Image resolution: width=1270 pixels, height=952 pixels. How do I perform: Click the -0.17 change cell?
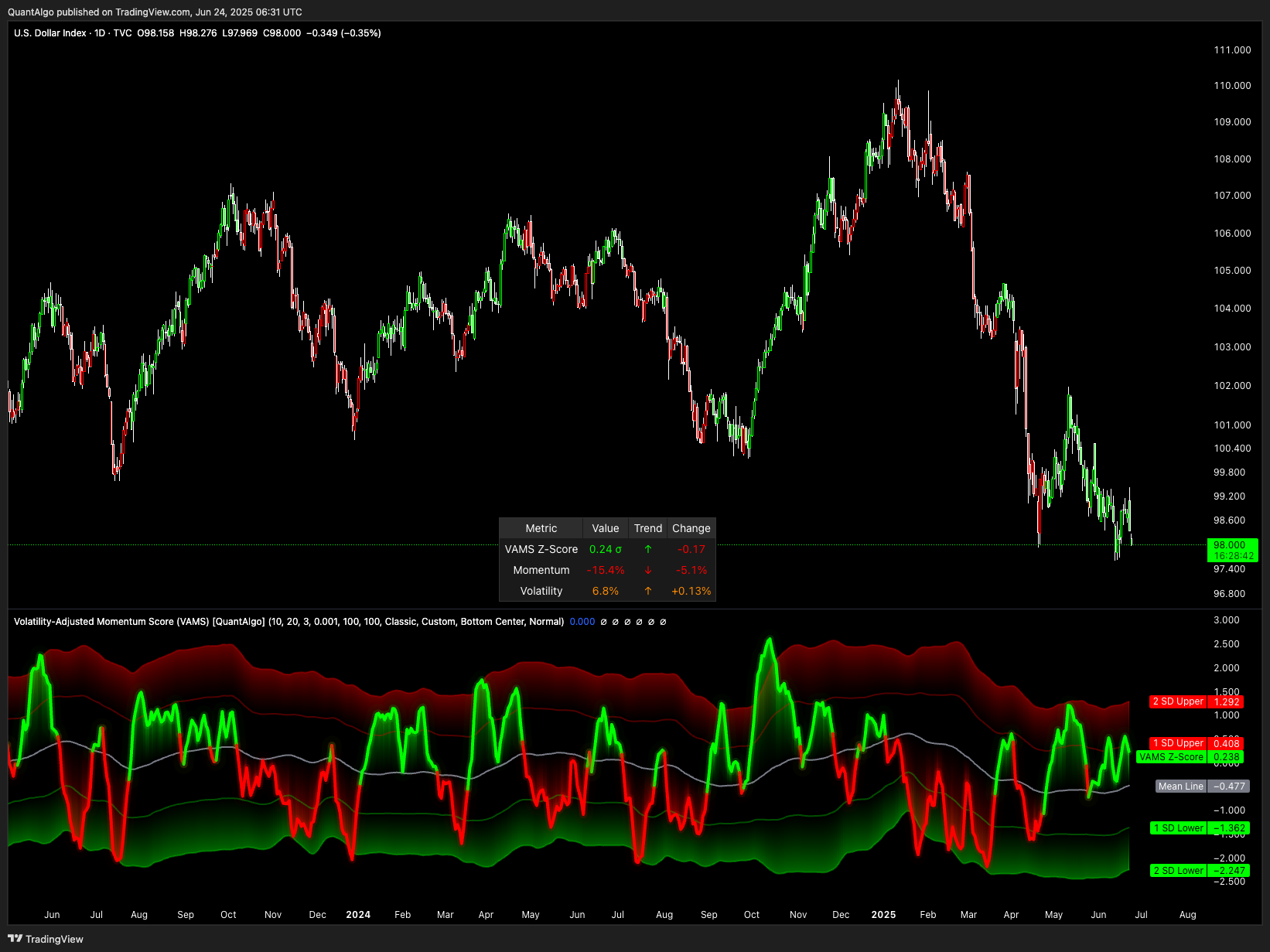click(691, 549)
